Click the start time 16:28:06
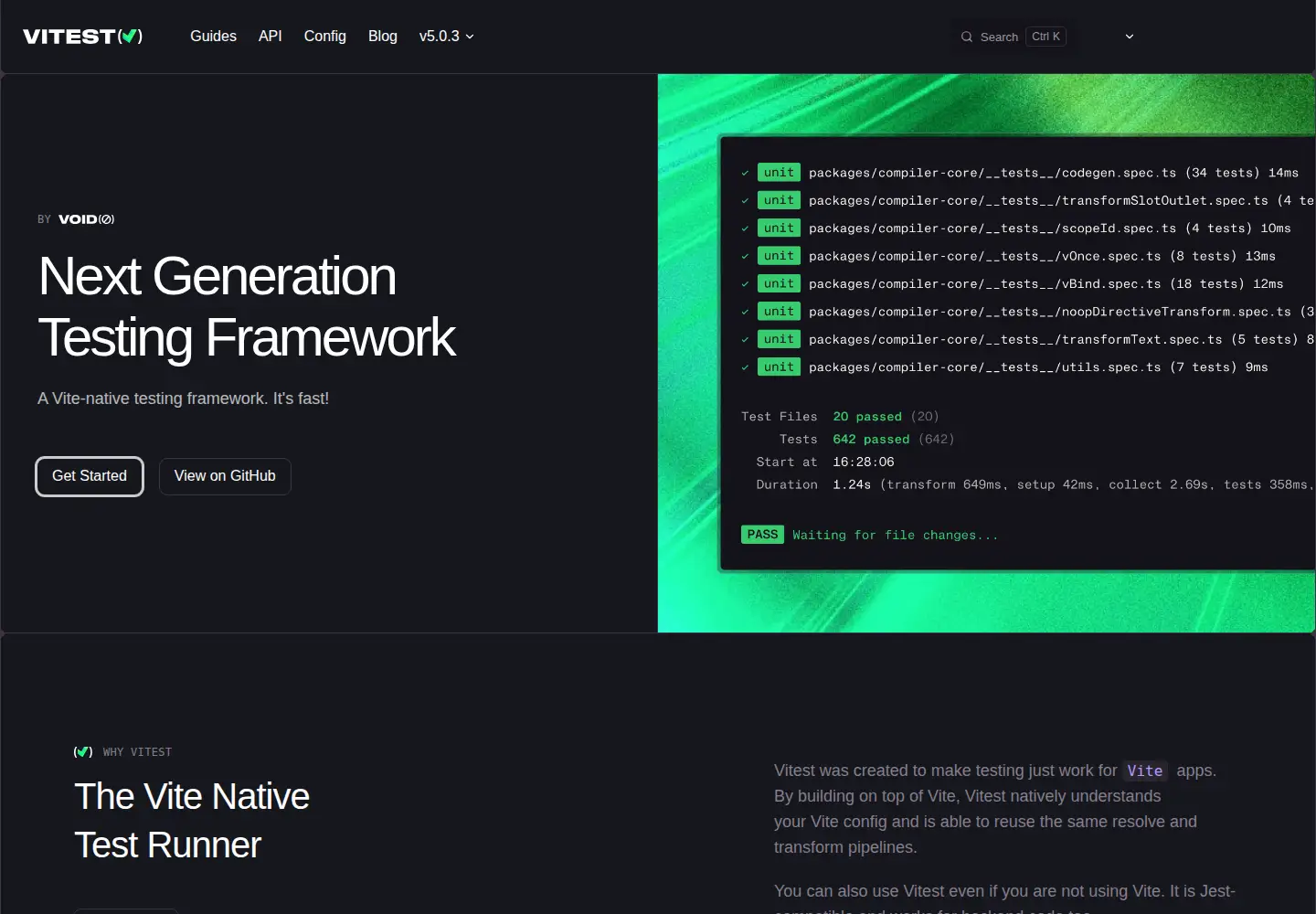This screenshot has width=1316, height=914. [x=864, y=462]
